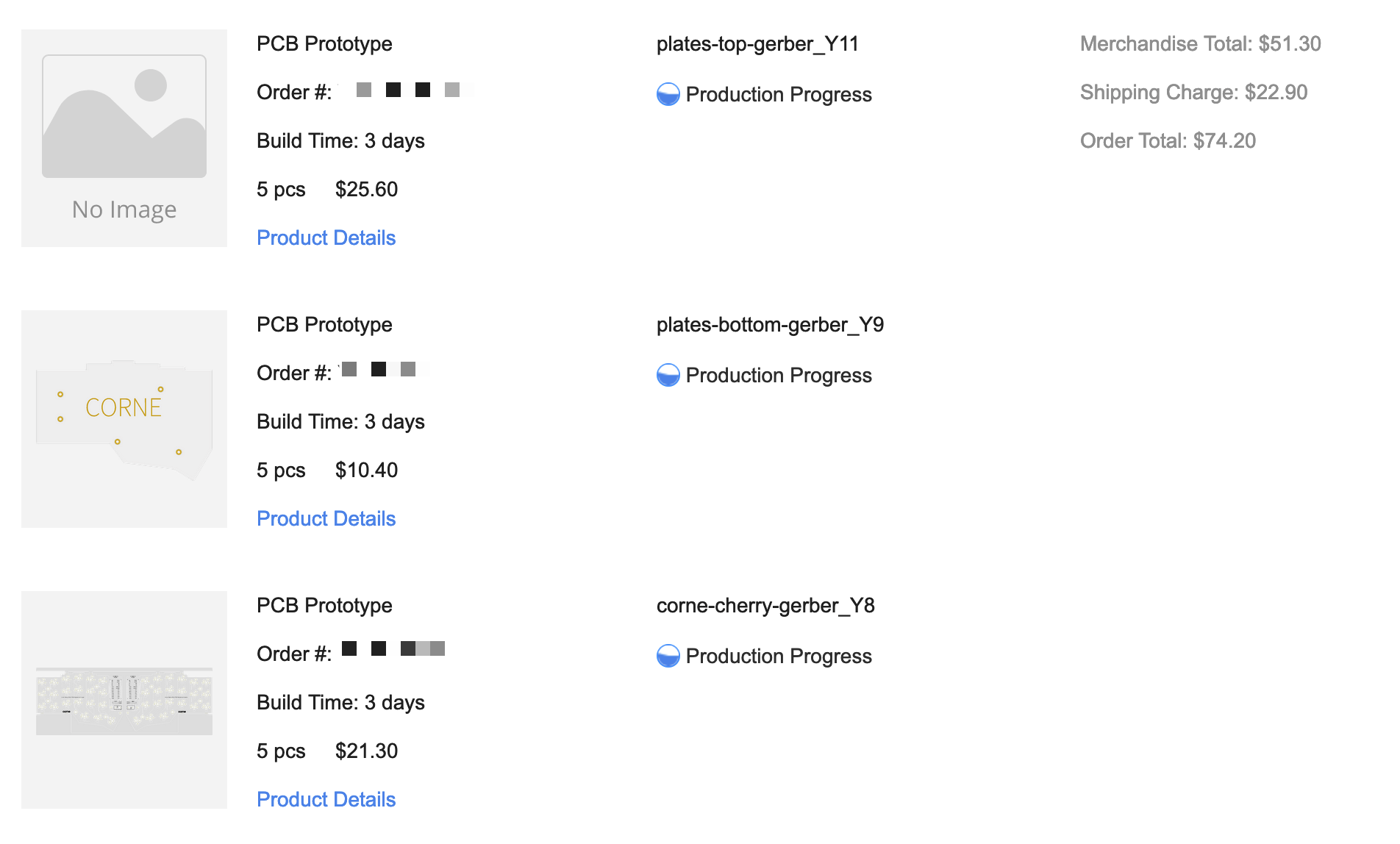
Task: Open Production Progress for corne-cherry-gerber_Y8
Action: pos(779,656)
